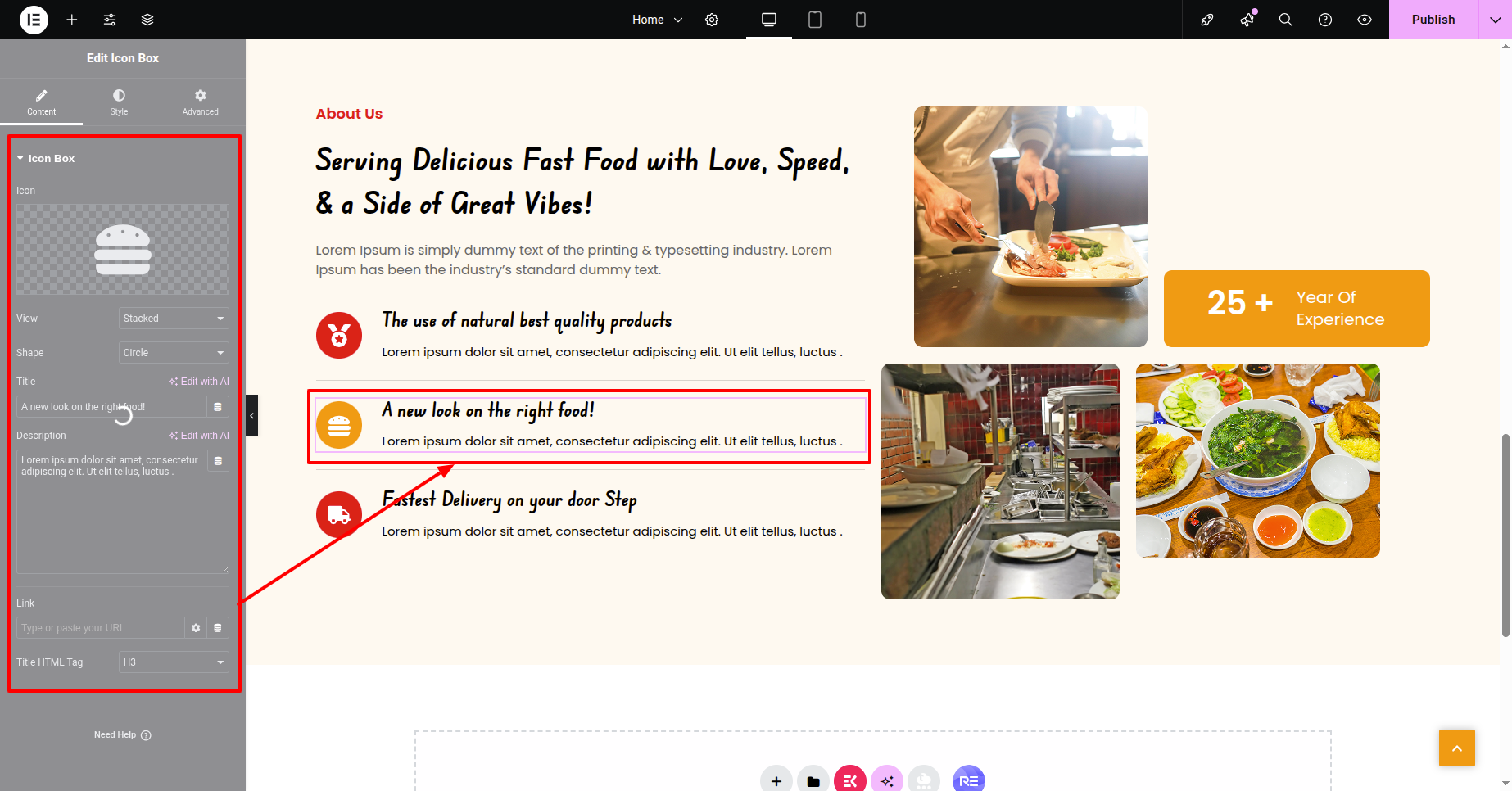The image size is (1512, 791).
Task: Open Title HTML Tag dropdown showing H3
Action: (x=174, y=662)
